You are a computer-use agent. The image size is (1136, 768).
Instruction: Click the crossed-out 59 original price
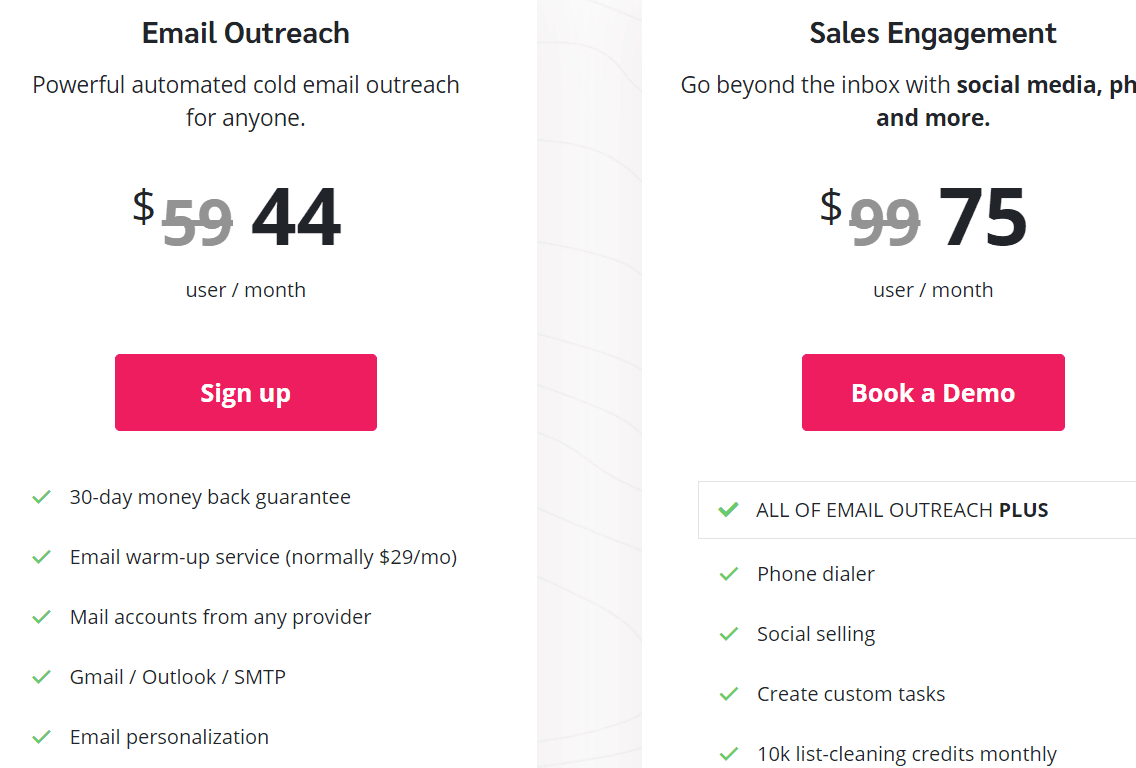tap(197, 222)
